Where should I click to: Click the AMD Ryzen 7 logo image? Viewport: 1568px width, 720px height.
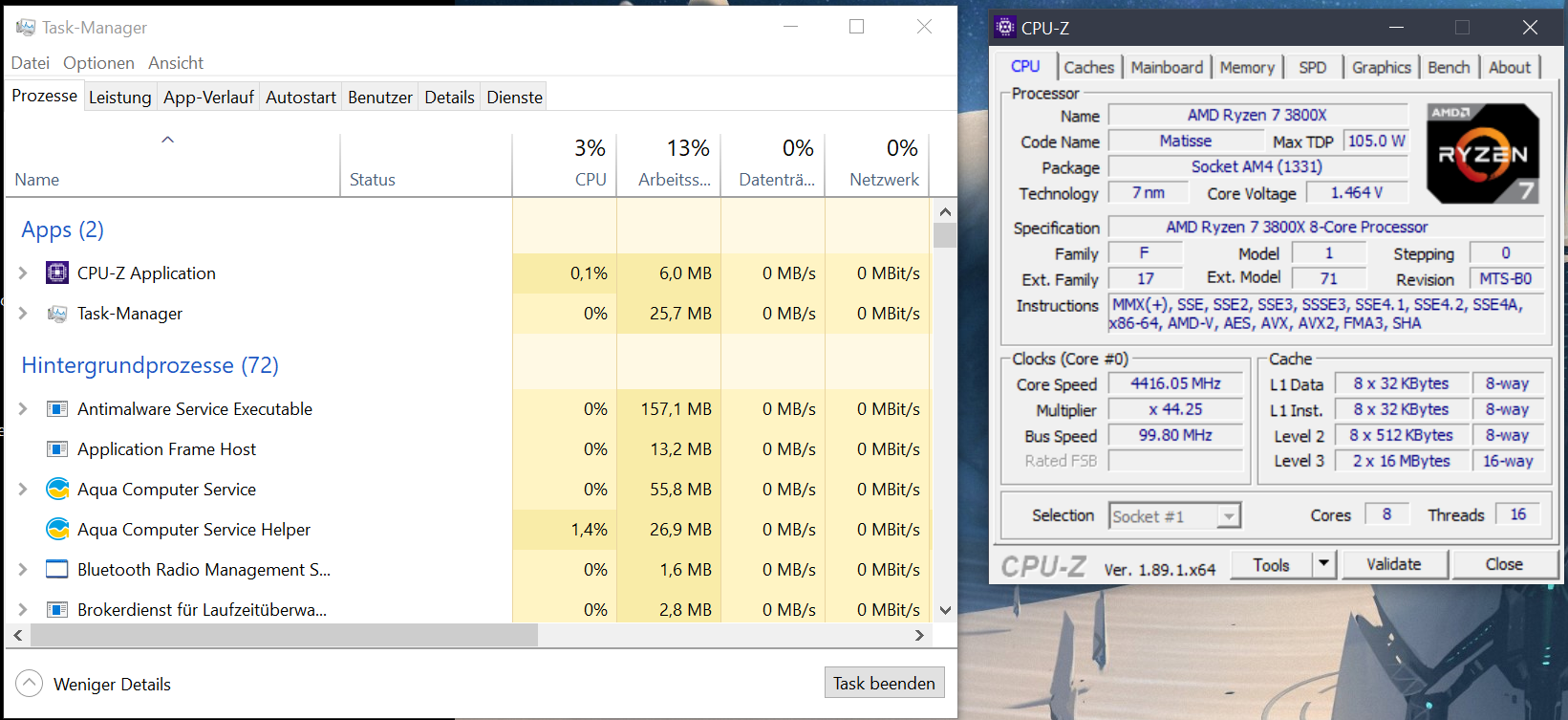click(1483, 154)
